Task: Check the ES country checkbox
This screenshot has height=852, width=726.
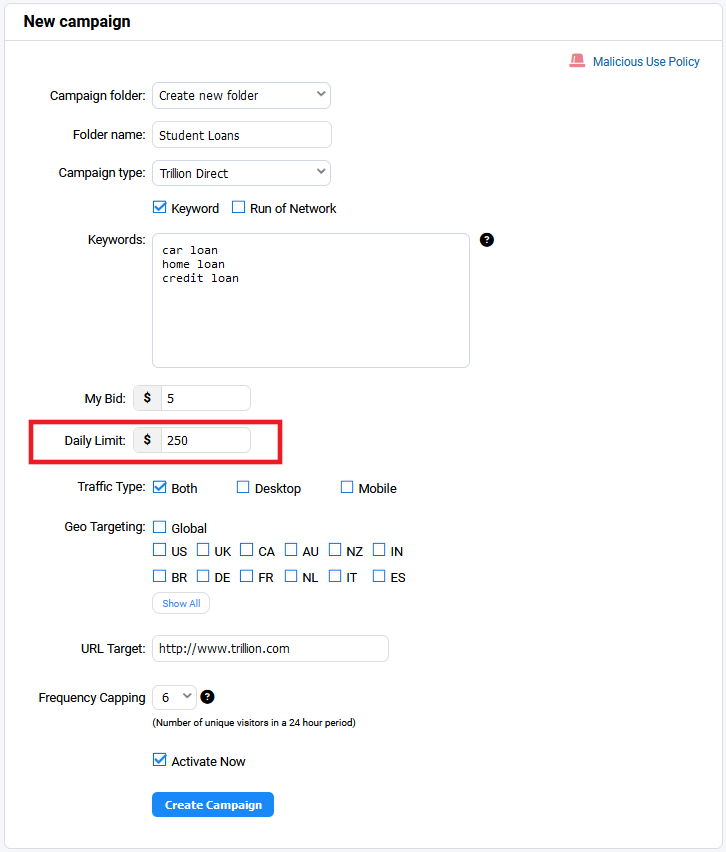Action: point(379,575)
